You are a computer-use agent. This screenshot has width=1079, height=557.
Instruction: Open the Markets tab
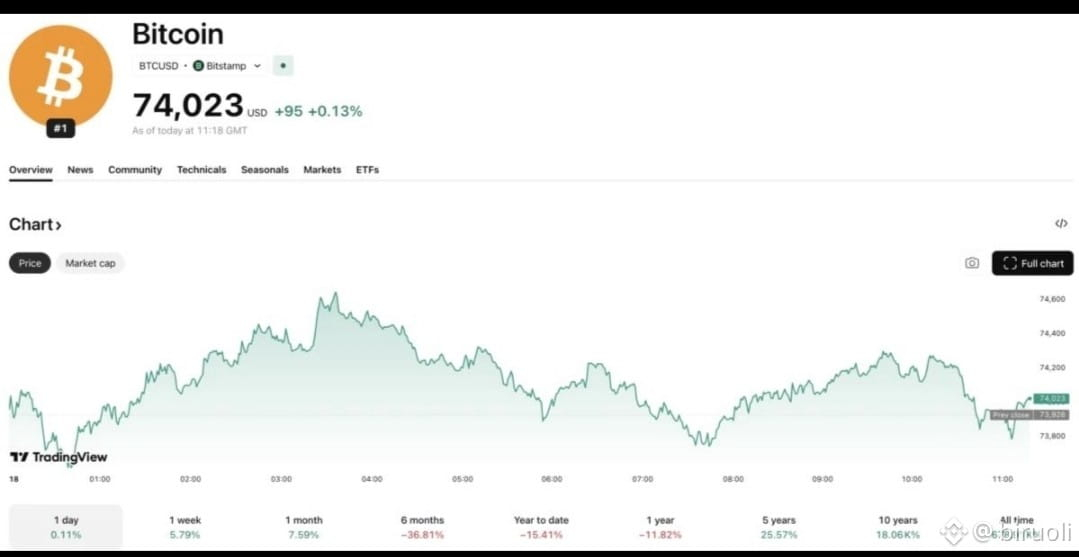tap(322, 169)
